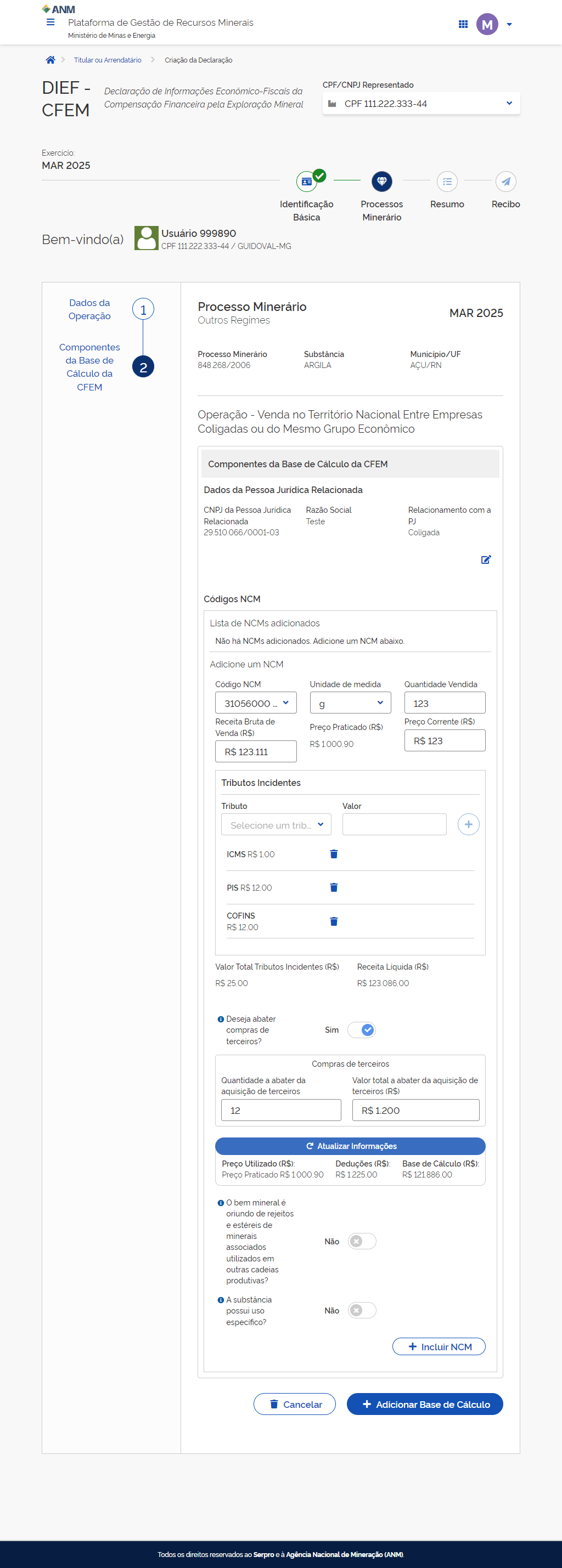Click the Processos Minerário step icon

(x=382, y=182)
